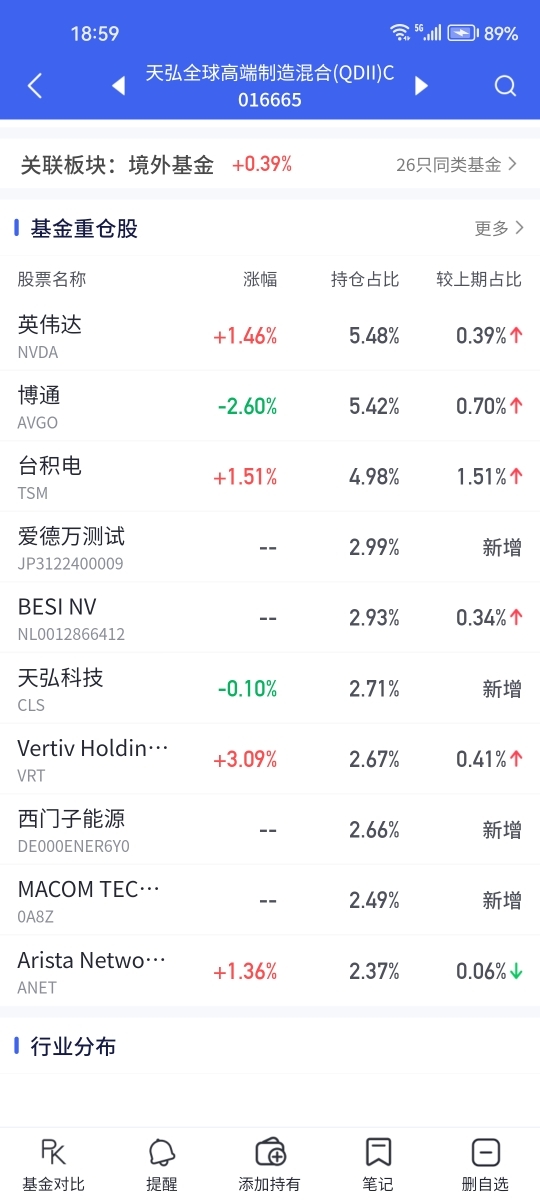Image resolution: width=540 pixels, height=1200 pixels.
Task: Select Vertiv Holdings VRT row
Action: pos(270,760)
